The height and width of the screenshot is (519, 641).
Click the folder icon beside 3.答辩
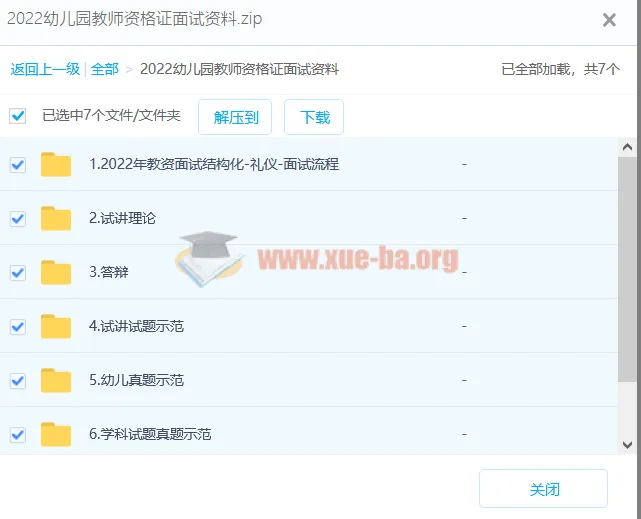coord(56,272)
